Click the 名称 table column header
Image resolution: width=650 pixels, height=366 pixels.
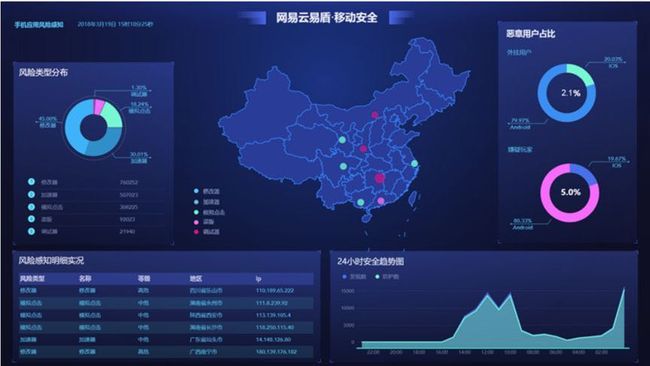coord(85,279)
